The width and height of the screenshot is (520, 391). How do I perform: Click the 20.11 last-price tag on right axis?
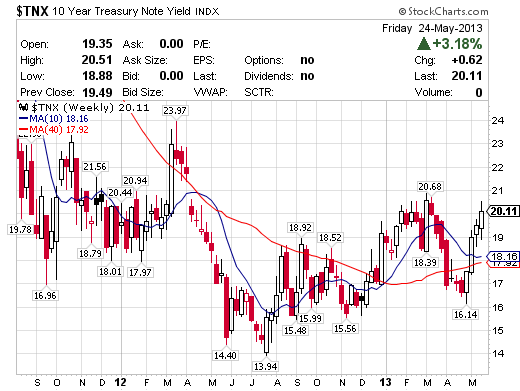click(x=503, y=211)
